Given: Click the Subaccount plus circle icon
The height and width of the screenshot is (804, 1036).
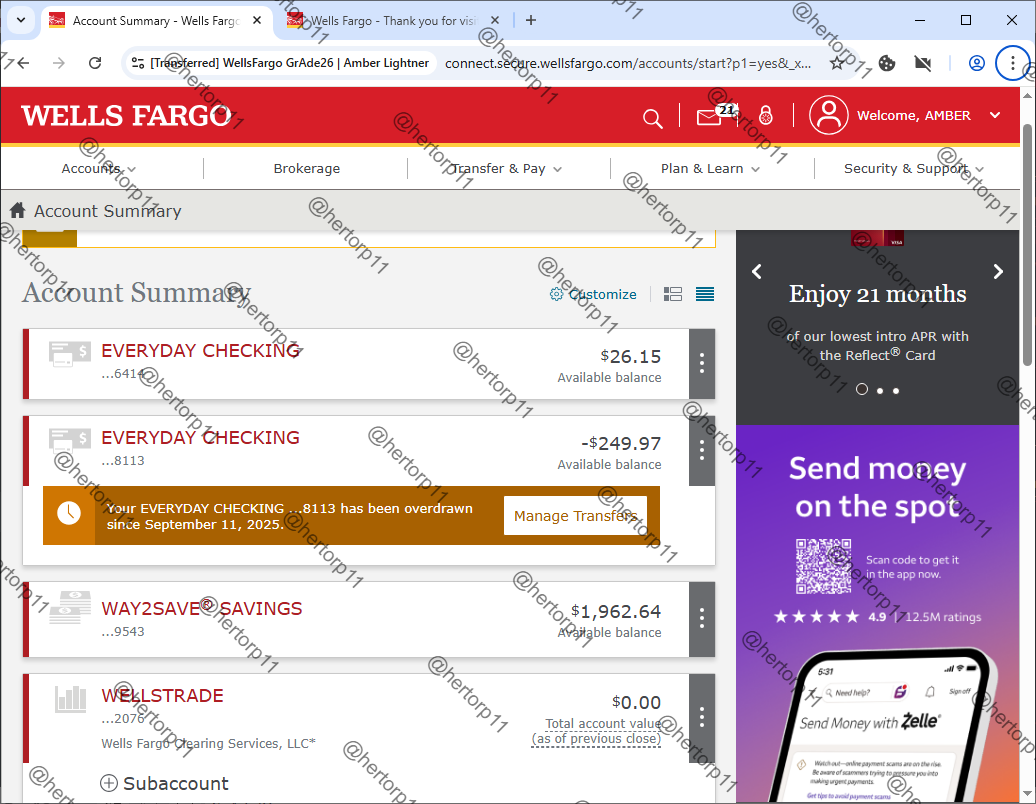Looking at the screenshot, I should 108,783.
